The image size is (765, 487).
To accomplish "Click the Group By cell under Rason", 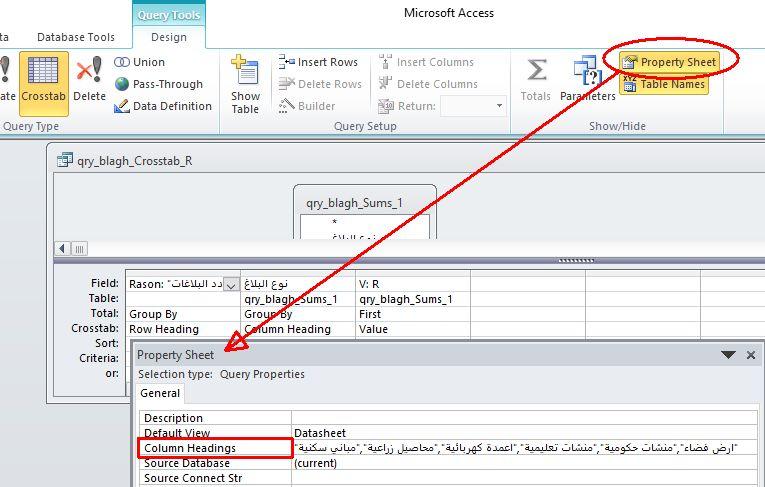I will (x=183, y=314).
